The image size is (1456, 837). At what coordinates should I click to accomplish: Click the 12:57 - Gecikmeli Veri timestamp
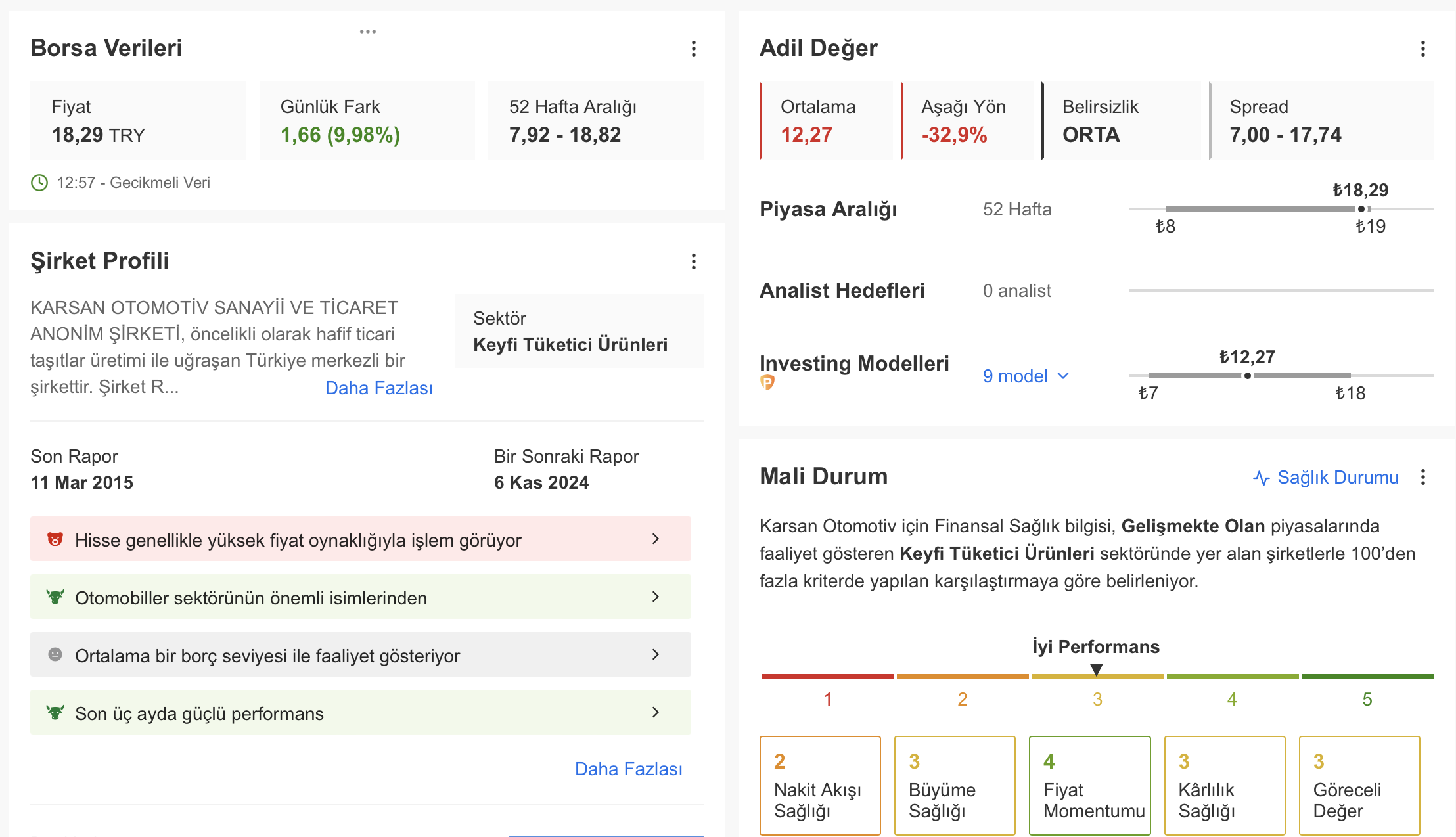(x=133, y=183)
